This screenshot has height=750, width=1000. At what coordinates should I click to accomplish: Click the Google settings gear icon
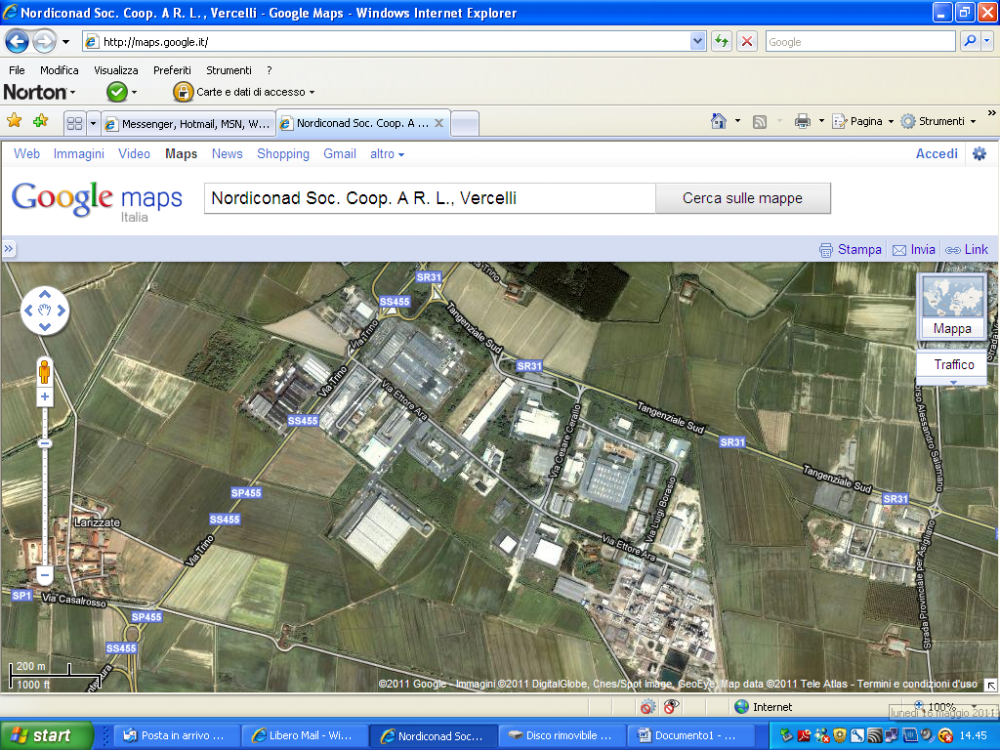979,154
